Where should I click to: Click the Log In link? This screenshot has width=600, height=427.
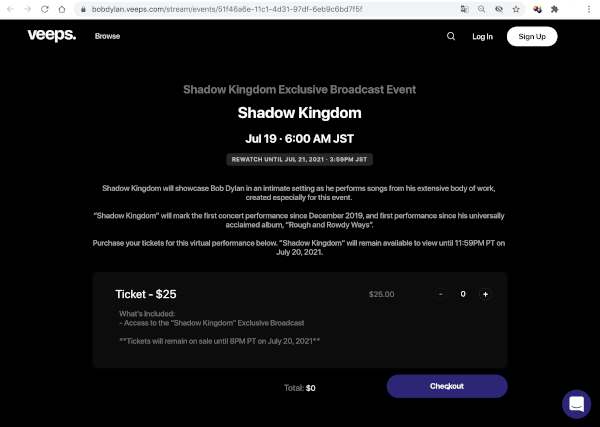(482, 36)
